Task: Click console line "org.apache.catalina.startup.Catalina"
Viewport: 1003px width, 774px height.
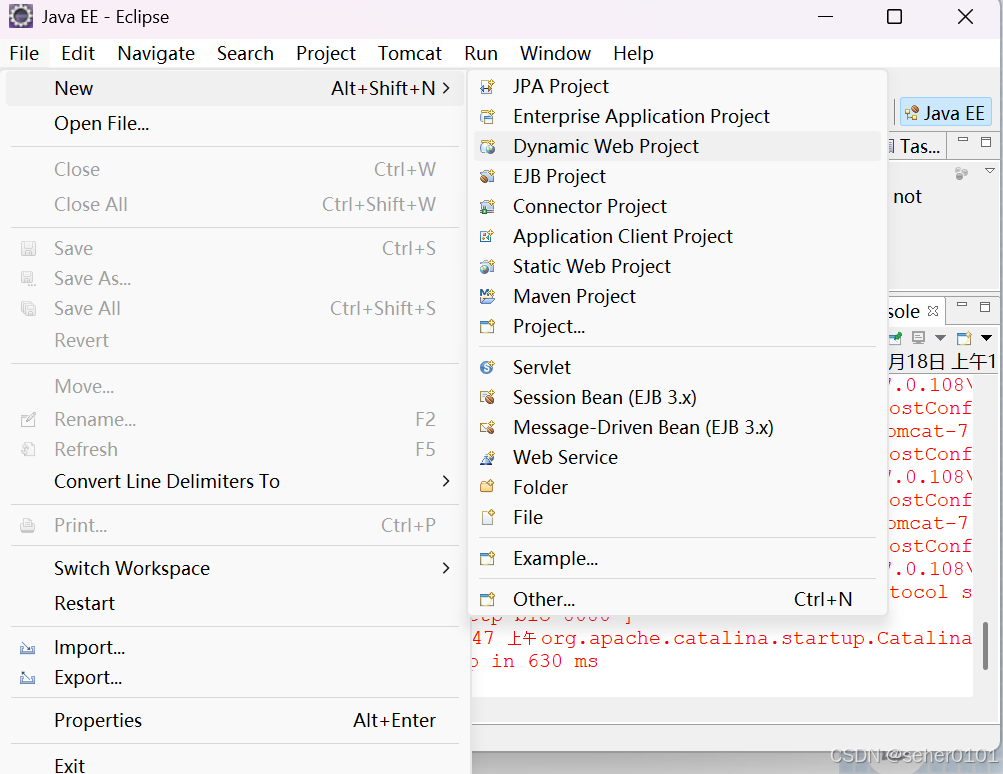Action: coord(756,638)
